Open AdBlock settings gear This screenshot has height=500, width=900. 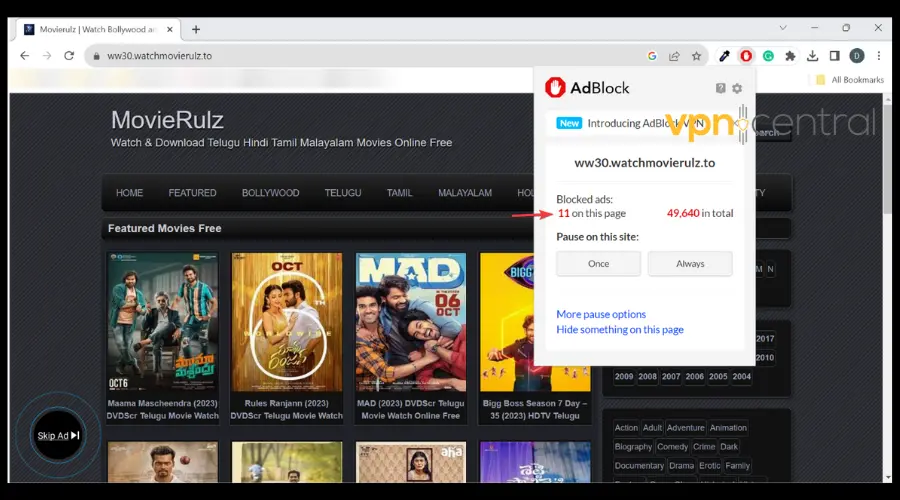737,88
